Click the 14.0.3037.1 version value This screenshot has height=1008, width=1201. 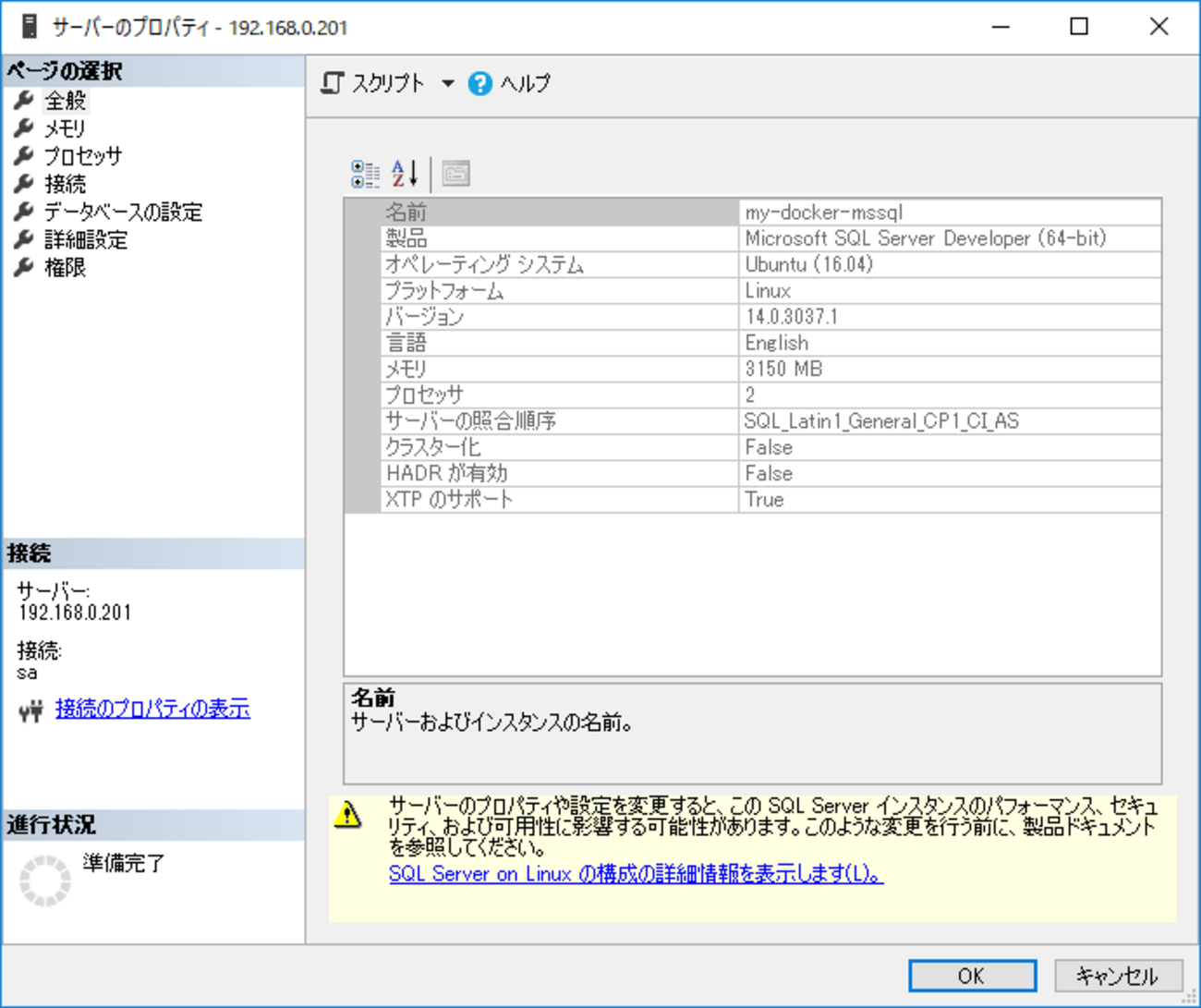tap(792, 317)
